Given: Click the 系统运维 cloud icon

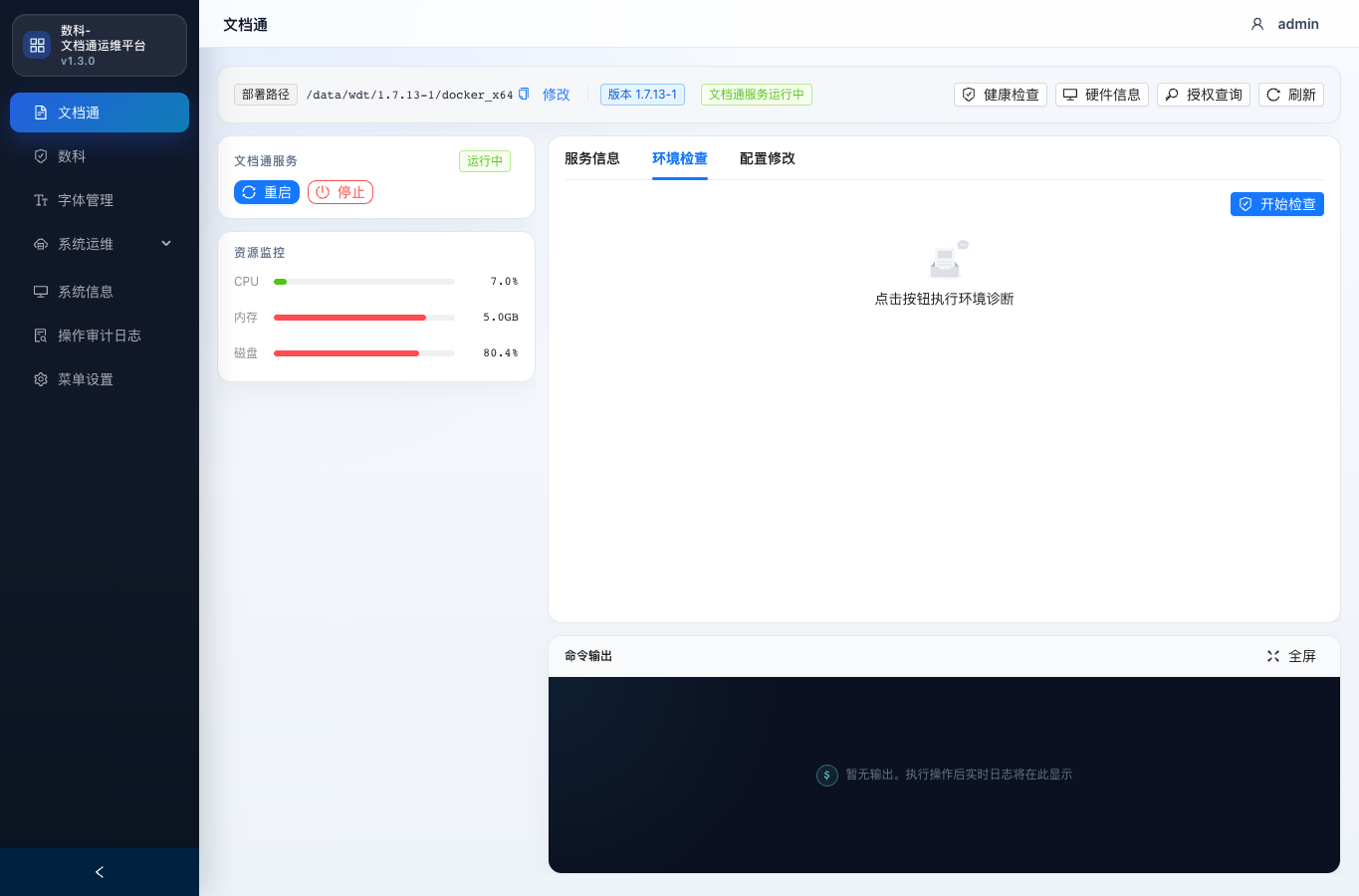Looking at the screenshot, I should click(41, 244).
